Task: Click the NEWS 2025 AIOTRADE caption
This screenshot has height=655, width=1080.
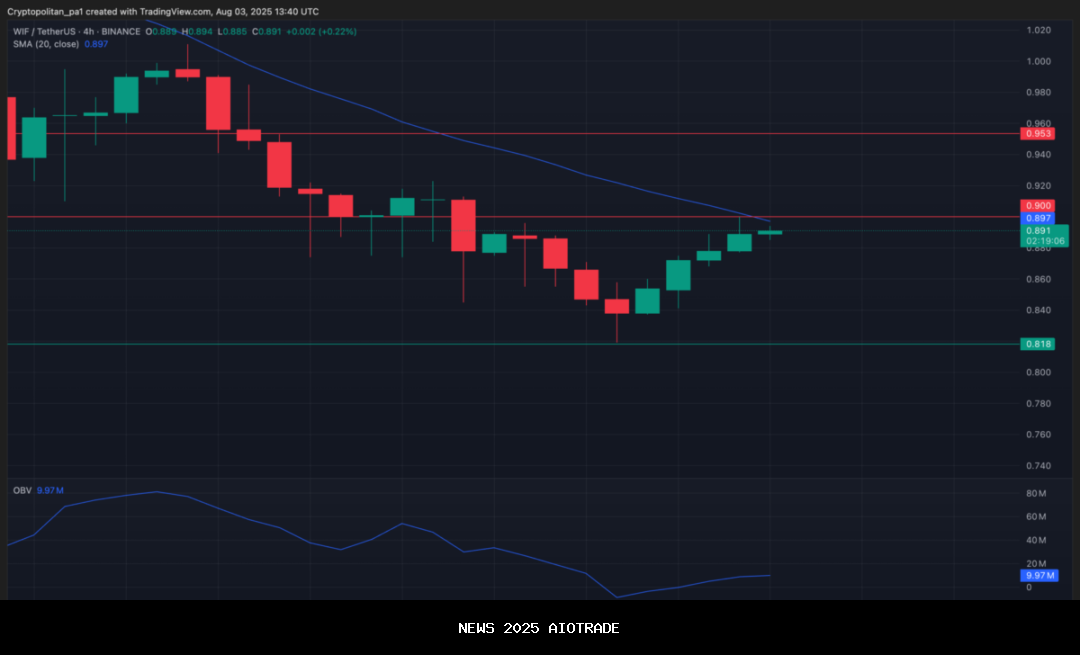Action: tap(539, 628)
